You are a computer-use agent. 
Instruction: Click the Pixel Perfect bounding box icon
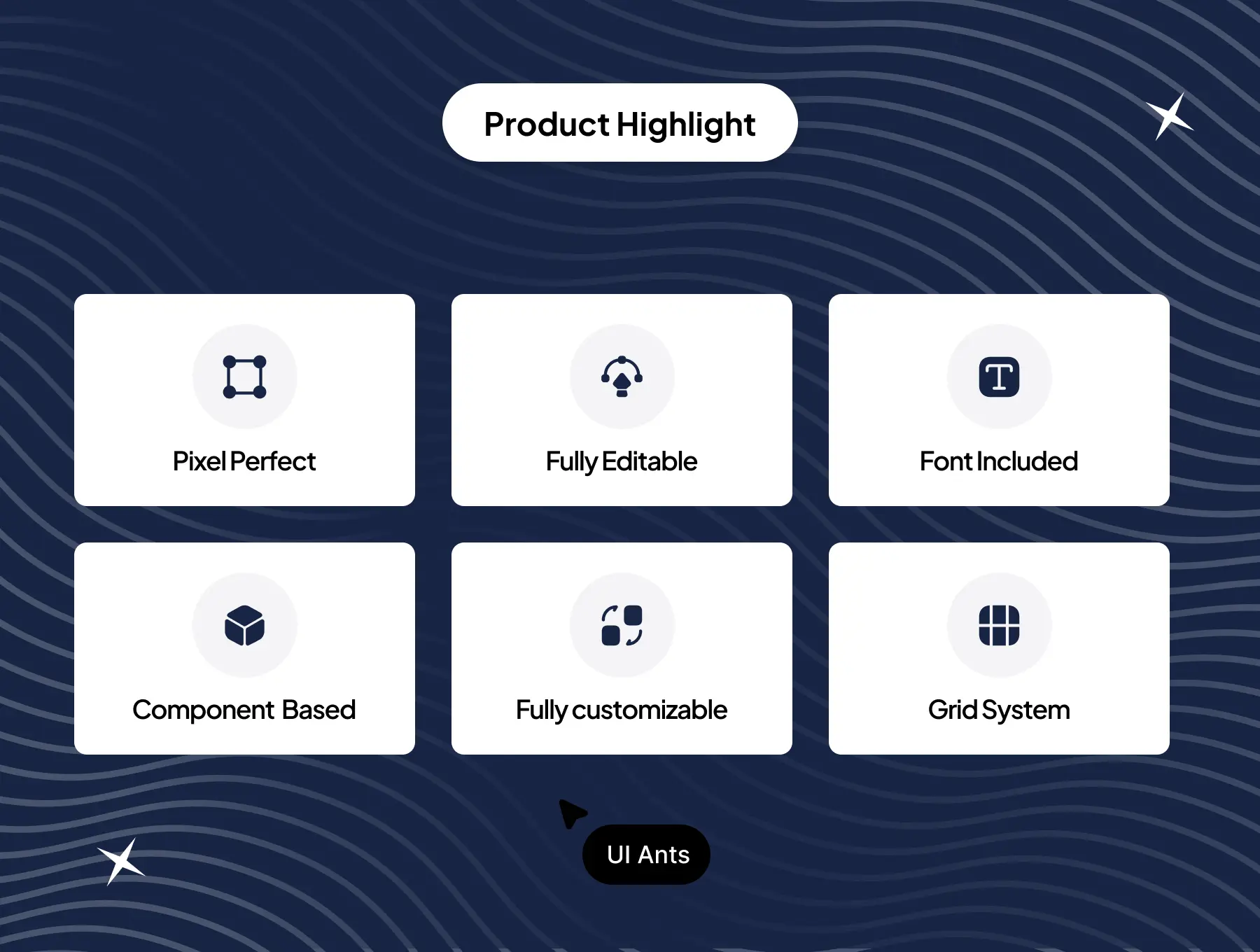click(x=244, y=377)
